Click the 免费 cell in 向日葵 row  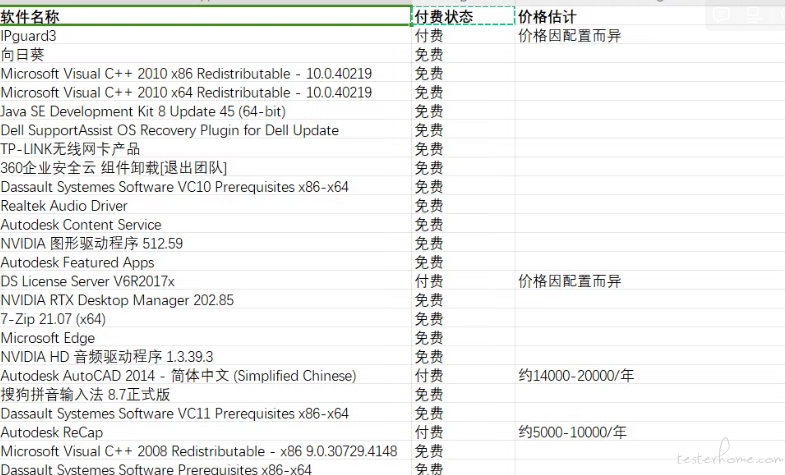point(463,54)
